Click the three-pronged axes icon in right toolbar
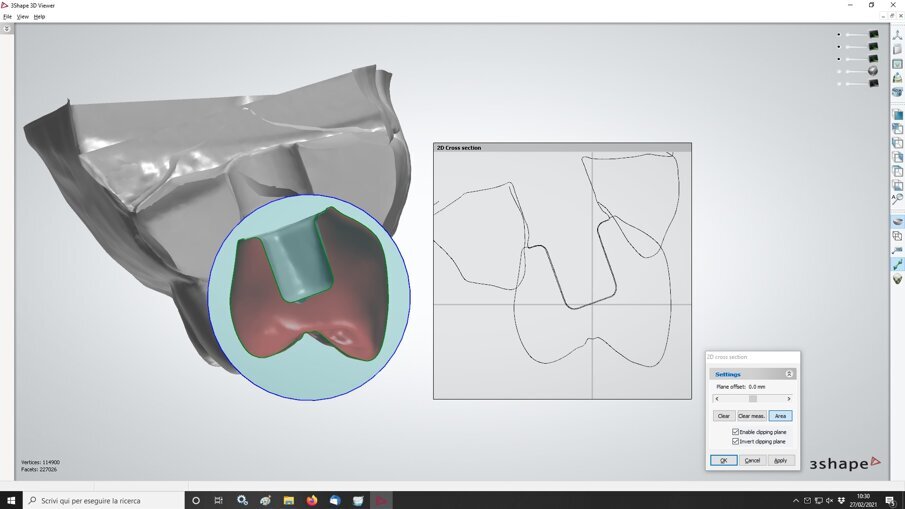 (x=897, y=36)
